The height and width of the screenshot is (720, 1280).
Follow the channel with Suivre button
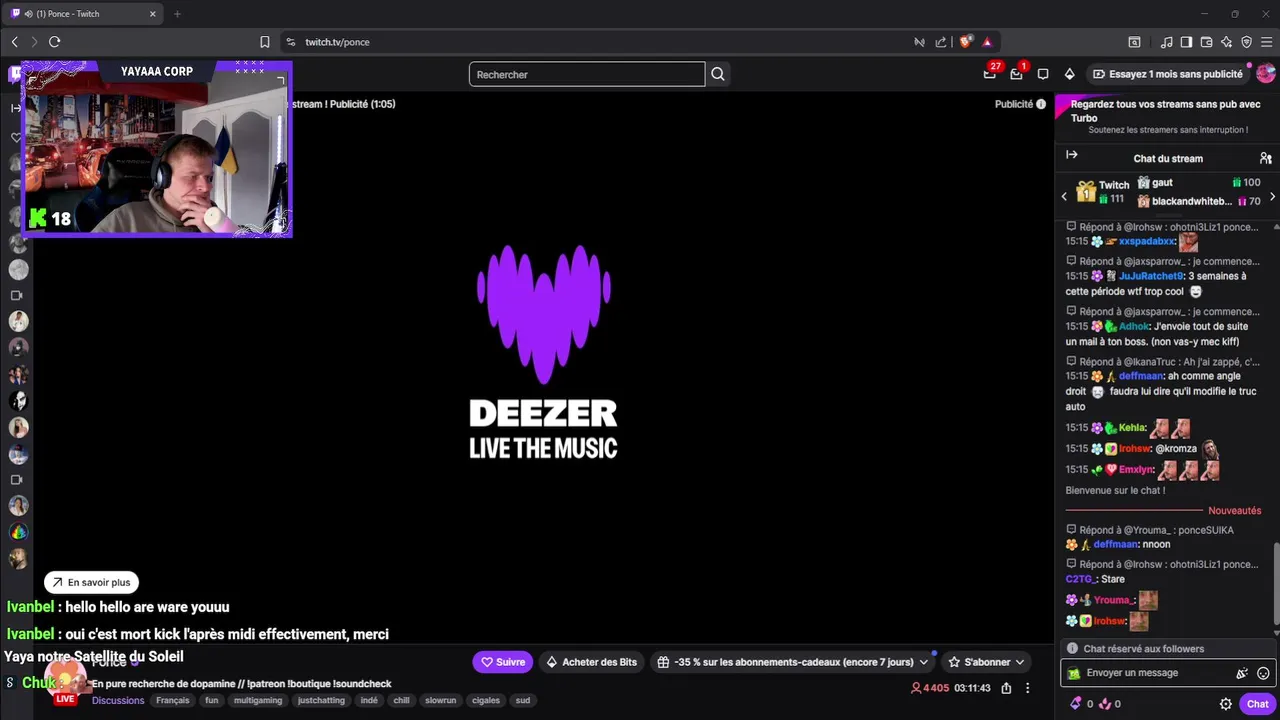pyautogui.click(x=503, y=662)
